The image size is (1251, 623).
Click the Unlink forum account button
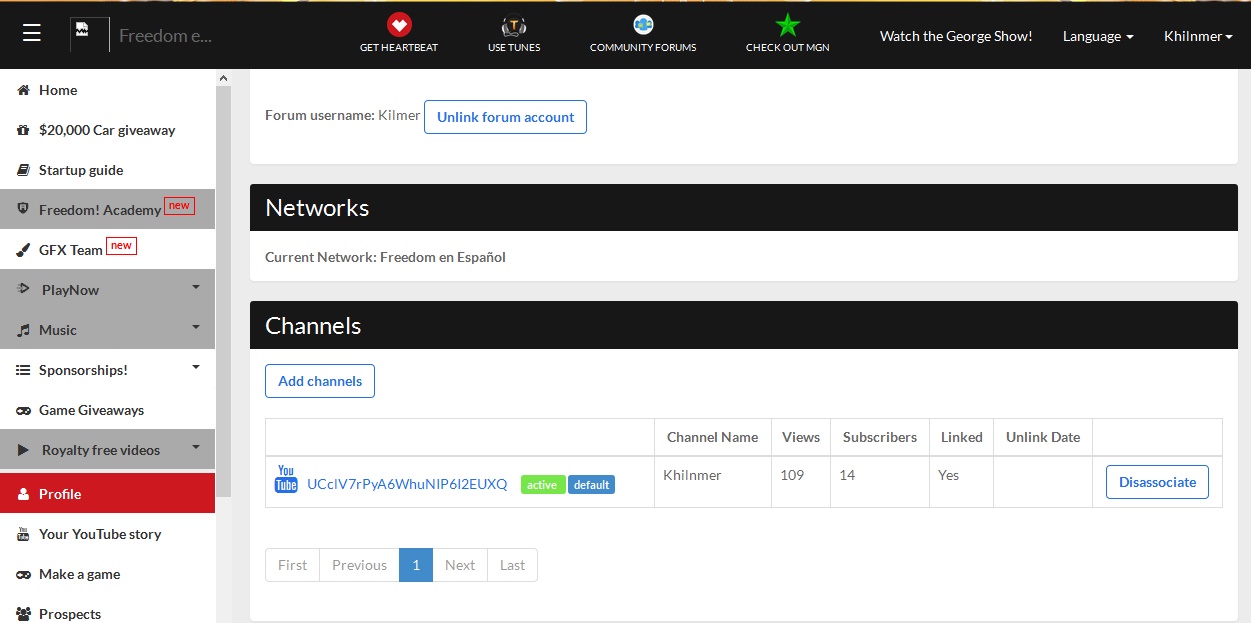(505, 117)
